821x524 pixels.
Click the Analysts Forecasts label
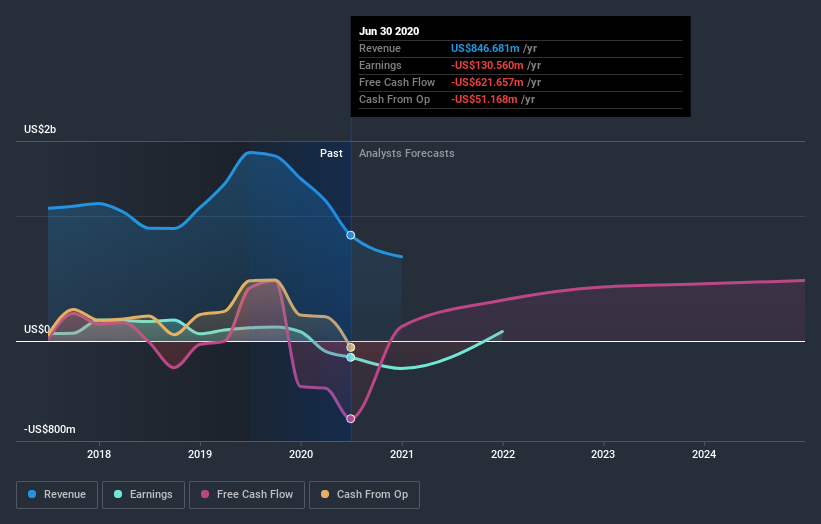tap(407, 153)
